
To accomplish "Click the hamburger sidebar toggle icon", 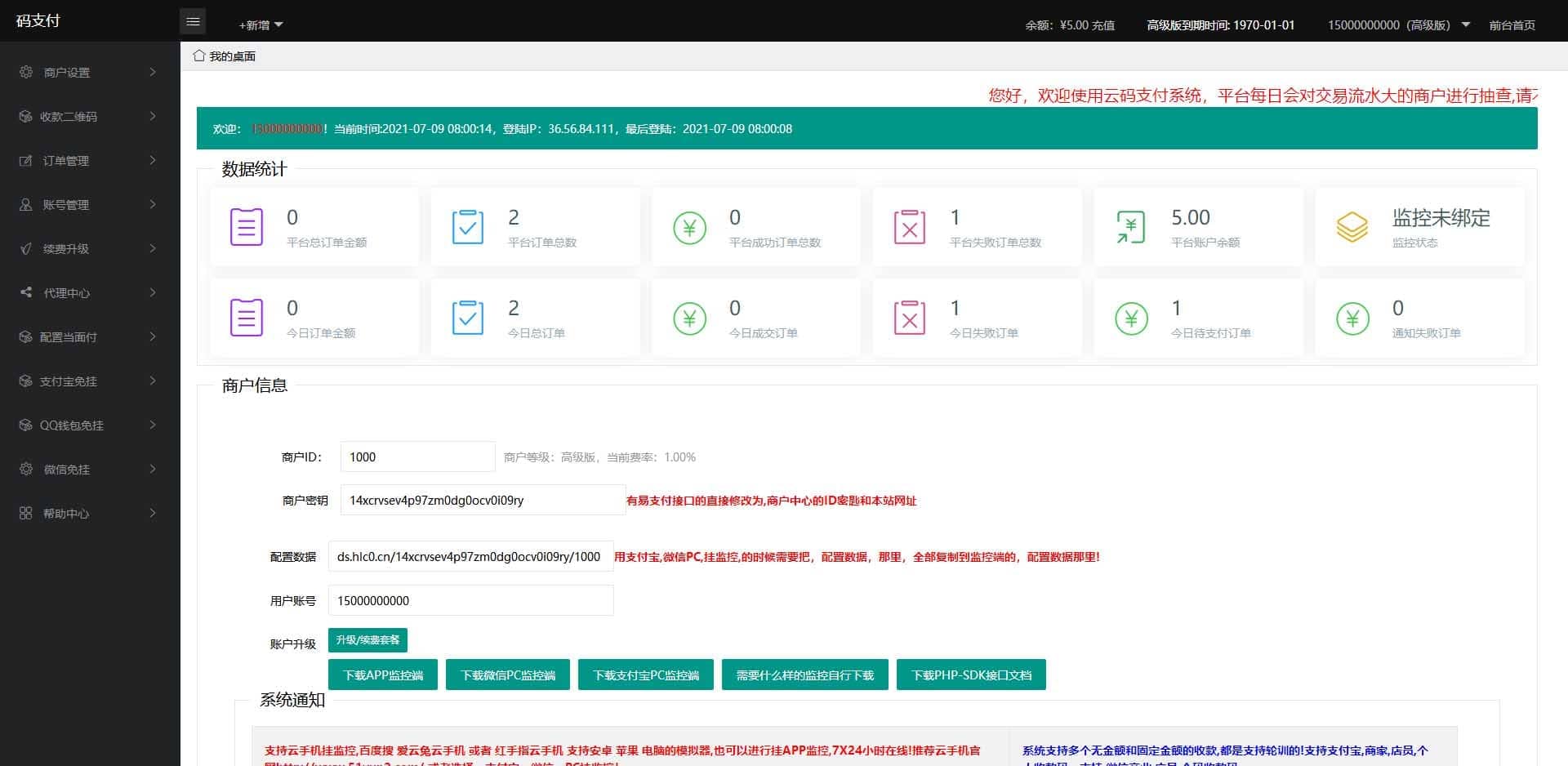I will point(193,21).
